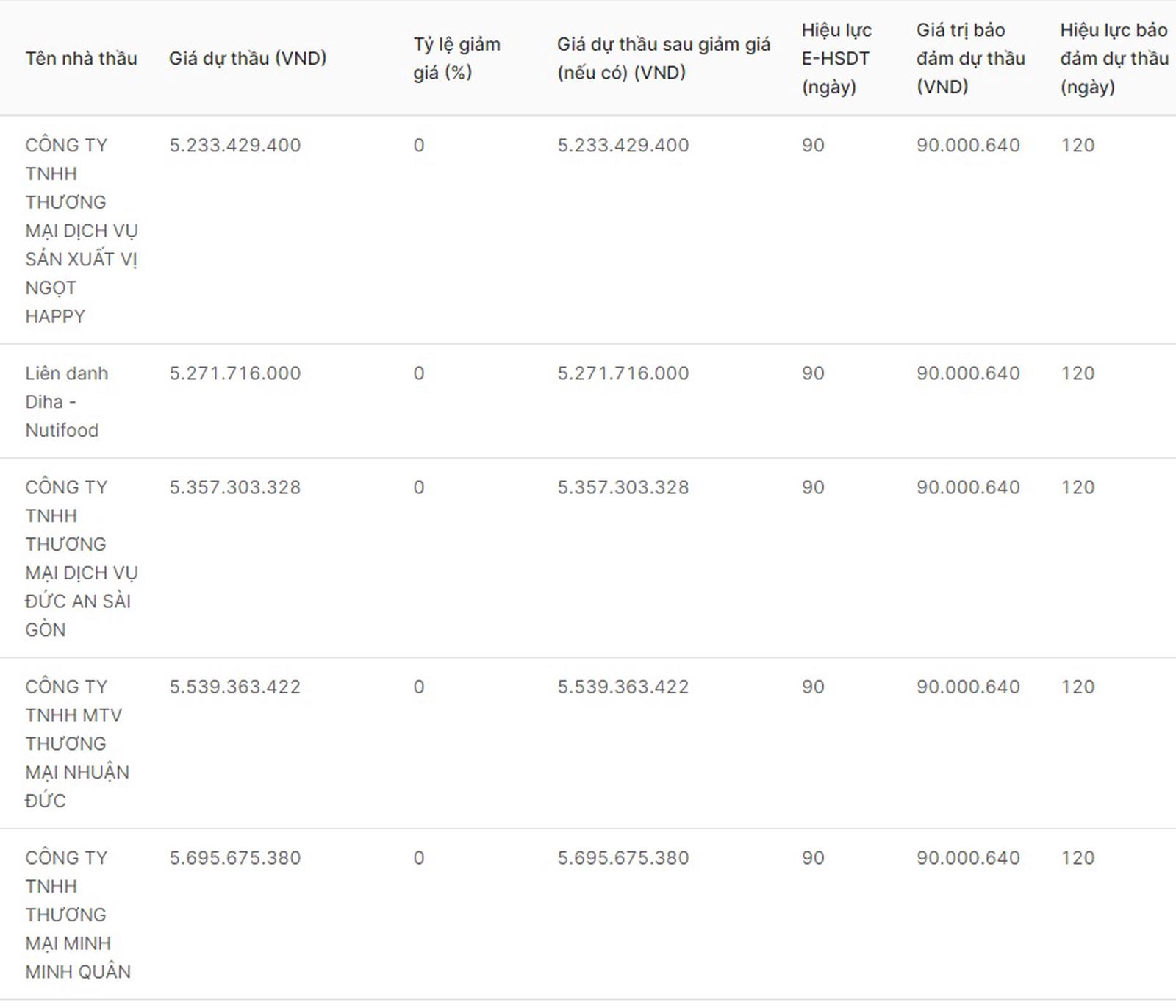Image resolution: width=1176 pixels, height=1008 pixels.
Task: Select the 'NHUẬN ĐỨC' contractor name cell
Action: point(77,743)
